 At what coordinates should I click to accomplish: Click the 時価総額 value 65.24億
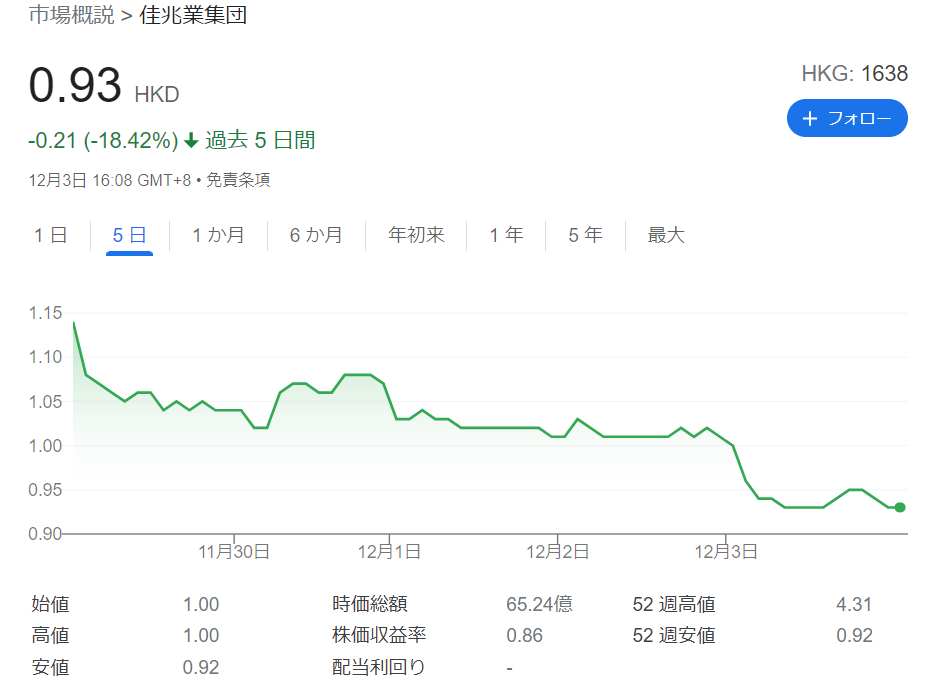(x=539, y=604)
